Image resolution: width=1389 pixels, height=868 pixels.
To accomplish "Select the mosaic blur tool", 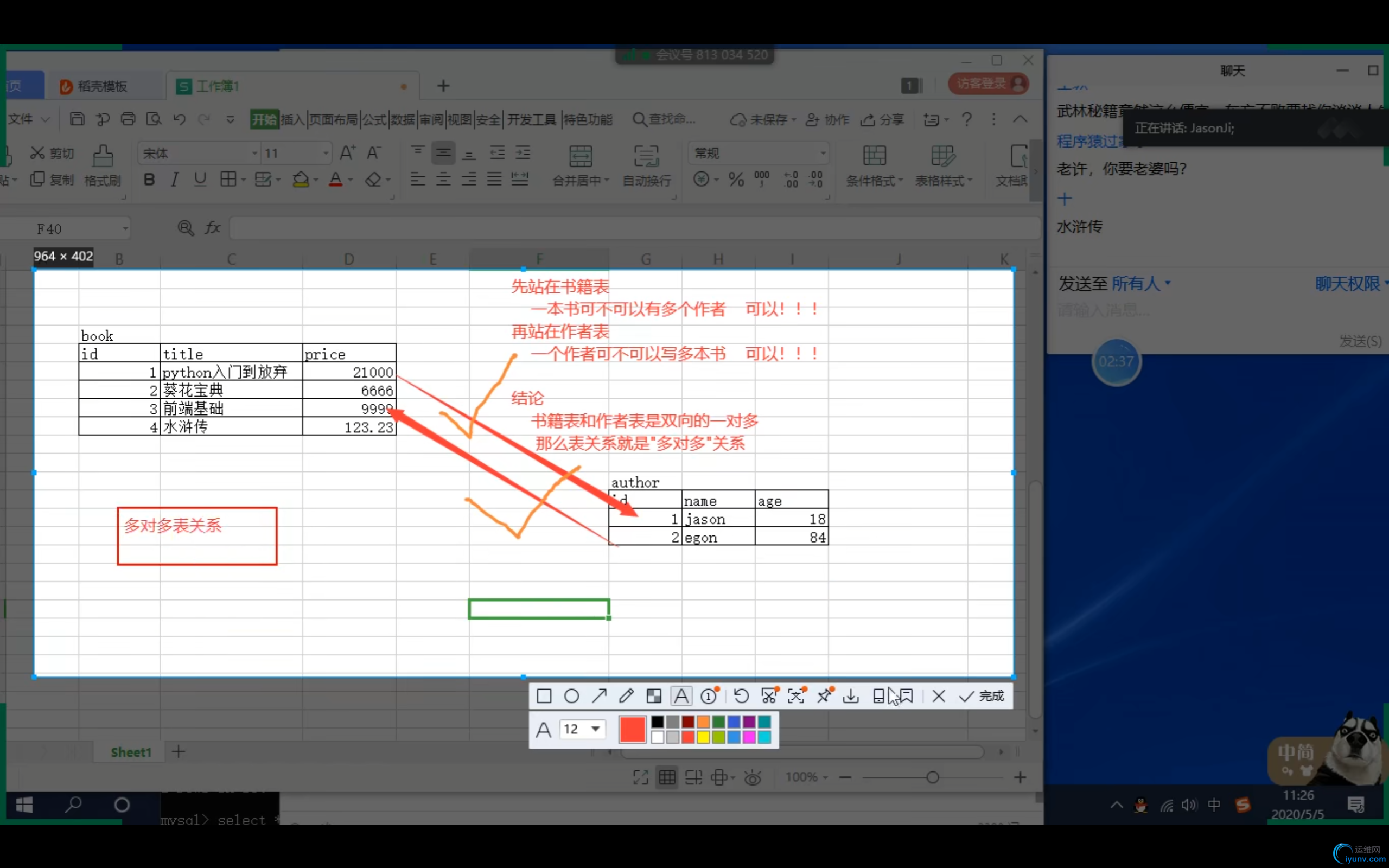I will click(654, 697).
